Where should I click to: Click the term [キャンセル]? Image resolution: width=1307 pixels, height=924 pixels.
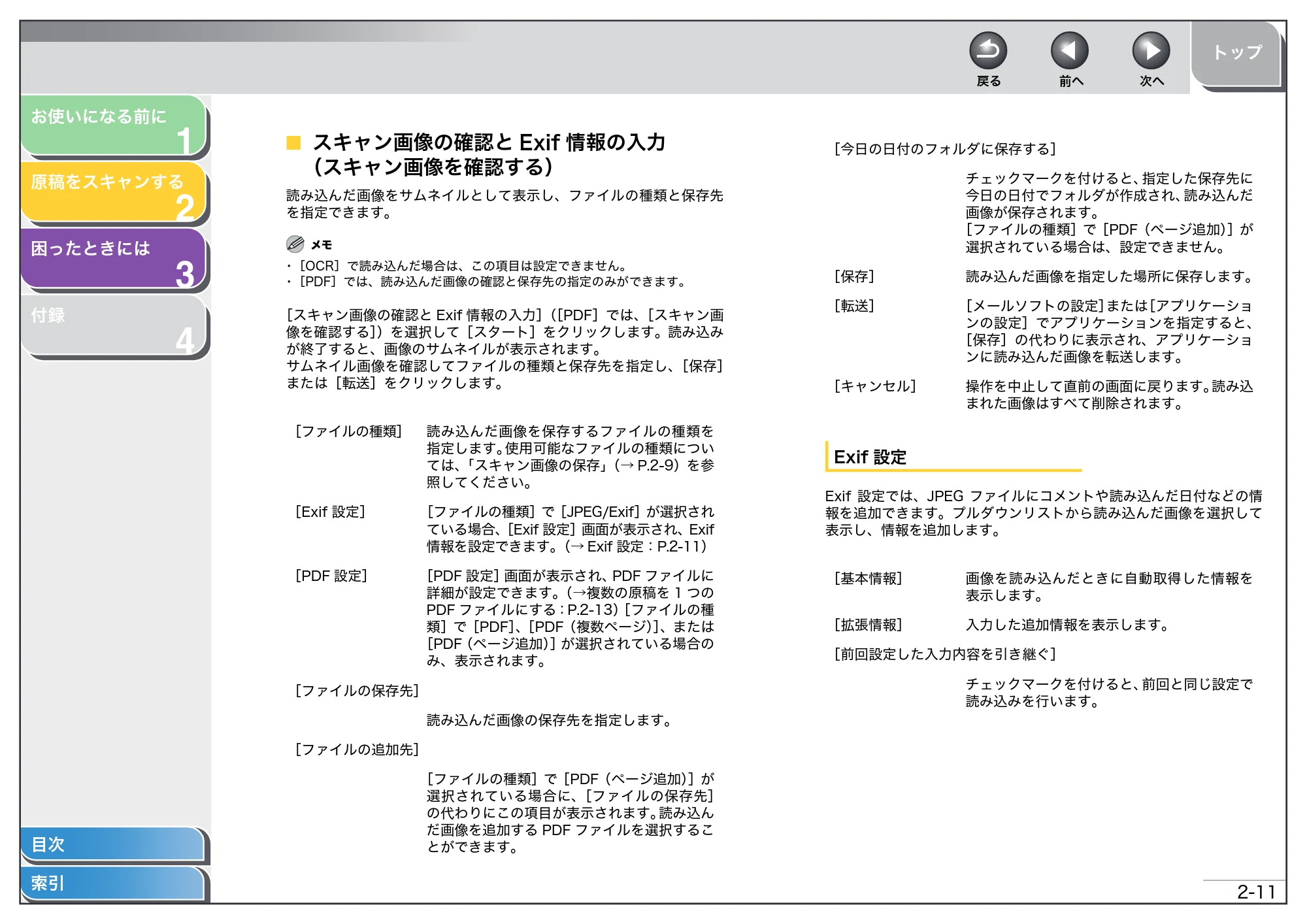pyautogui.click(x=875, y=386)
